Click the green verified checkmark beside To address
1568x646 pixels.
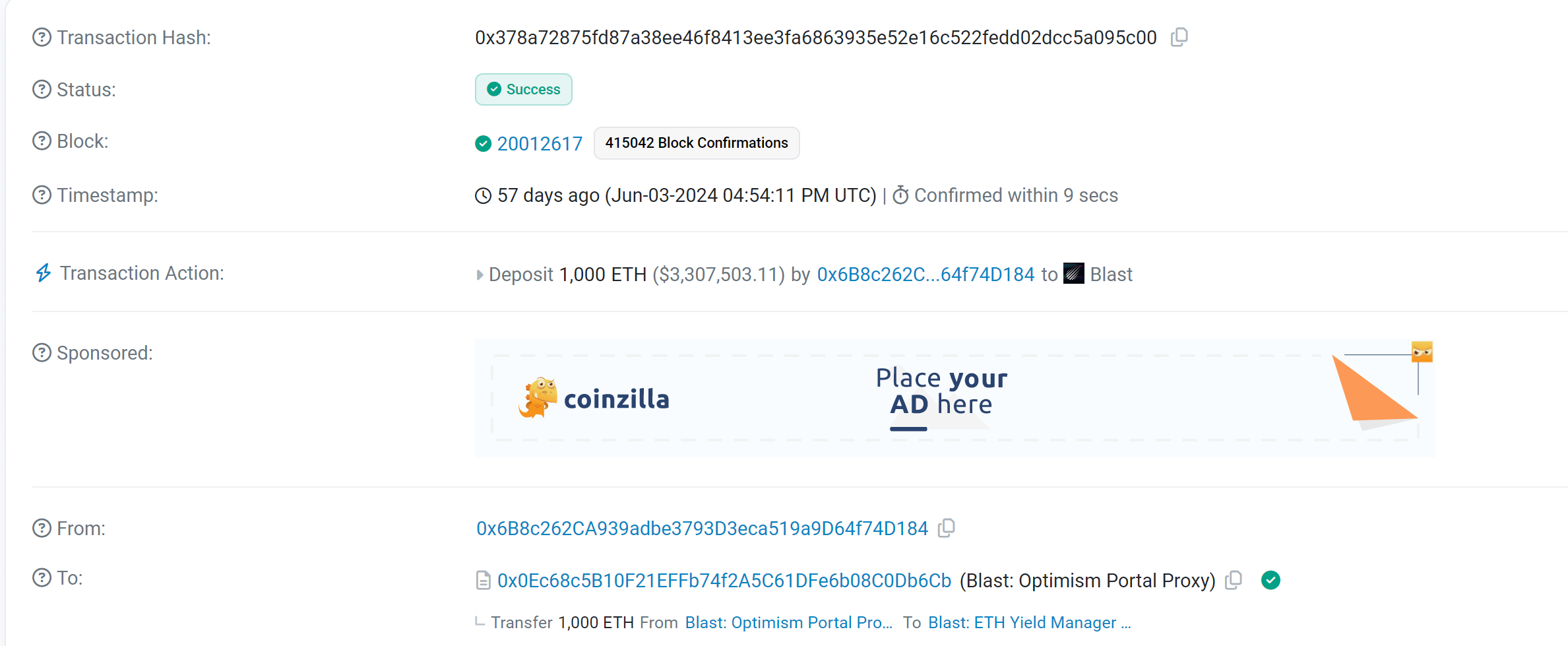coord(1270,580)
